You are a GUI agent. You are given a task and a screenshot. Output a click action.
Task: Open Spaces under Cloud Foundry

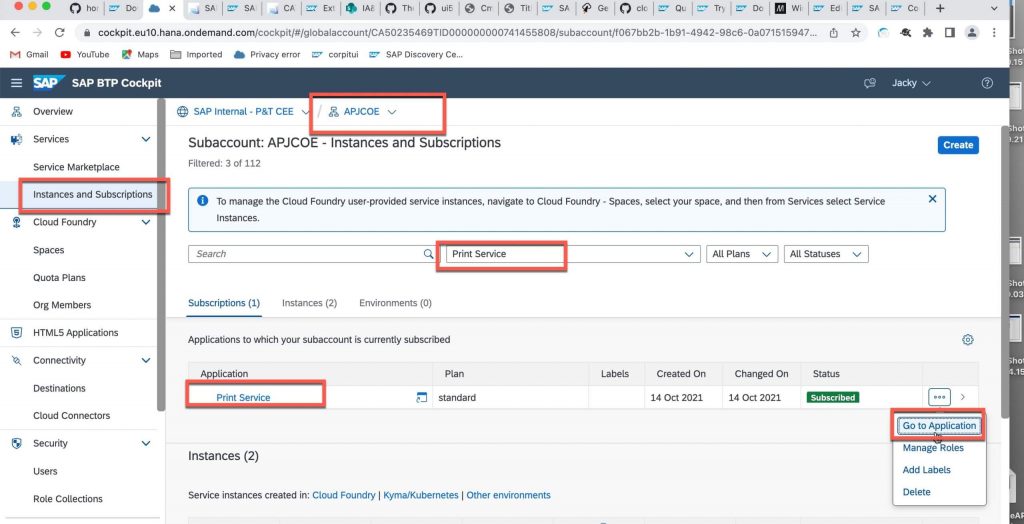point(49,250)
